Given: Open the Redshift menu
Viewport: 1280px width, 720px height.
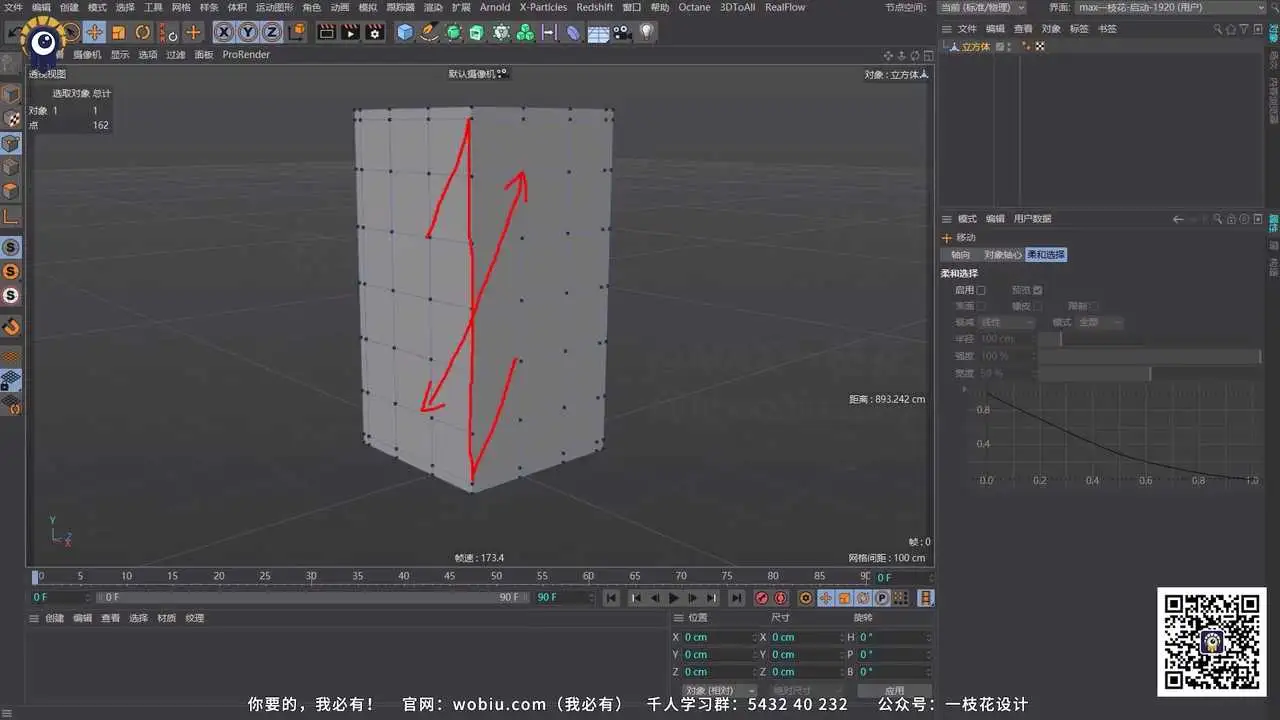Looking at the screenshot, I should (595, 7).
